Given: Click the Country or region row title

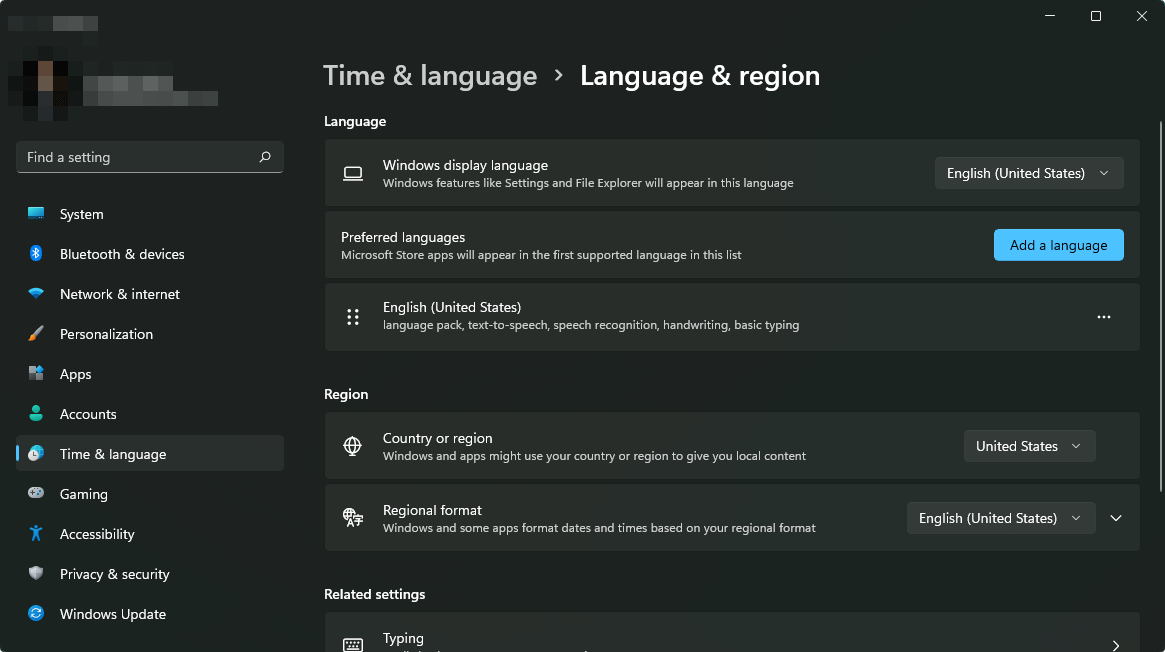Looking at the screenshot, I should click(438, 438).
